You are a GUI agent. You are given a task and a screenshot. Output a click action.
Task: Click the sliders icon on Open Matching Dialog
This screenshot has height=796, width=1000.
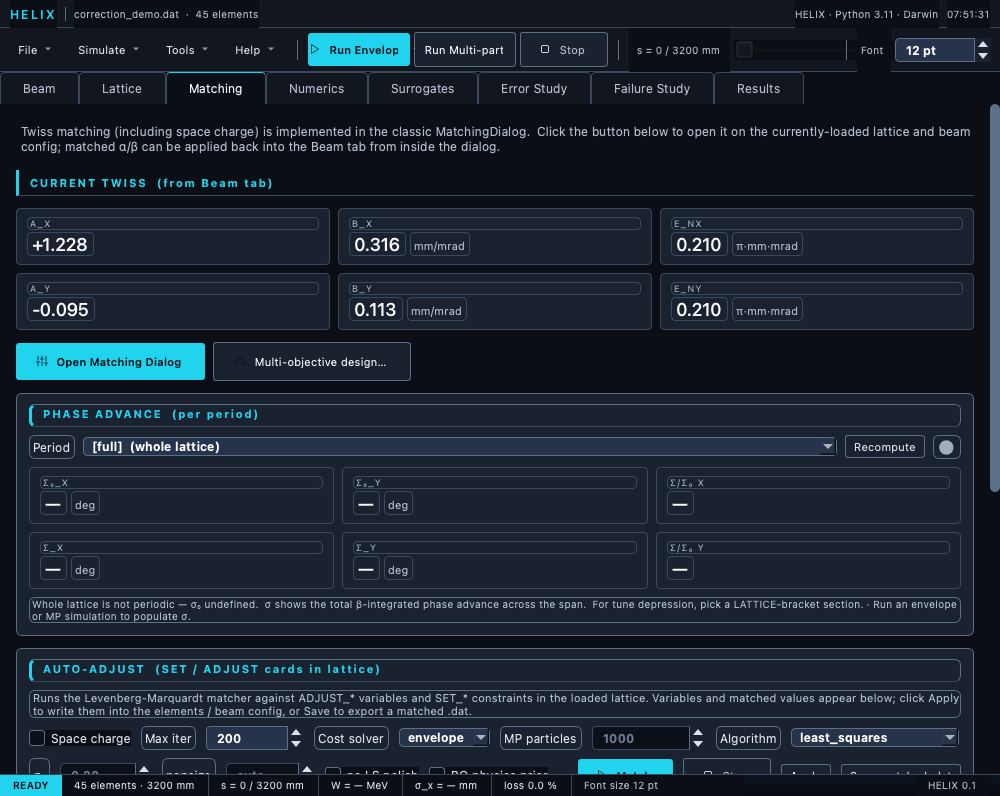point(42,361)
